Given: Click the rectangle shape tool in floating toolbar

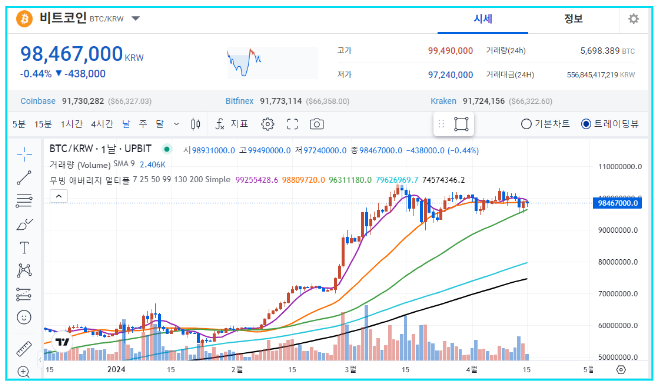Looking at the screenshot, I should click(x=461, y=124).
